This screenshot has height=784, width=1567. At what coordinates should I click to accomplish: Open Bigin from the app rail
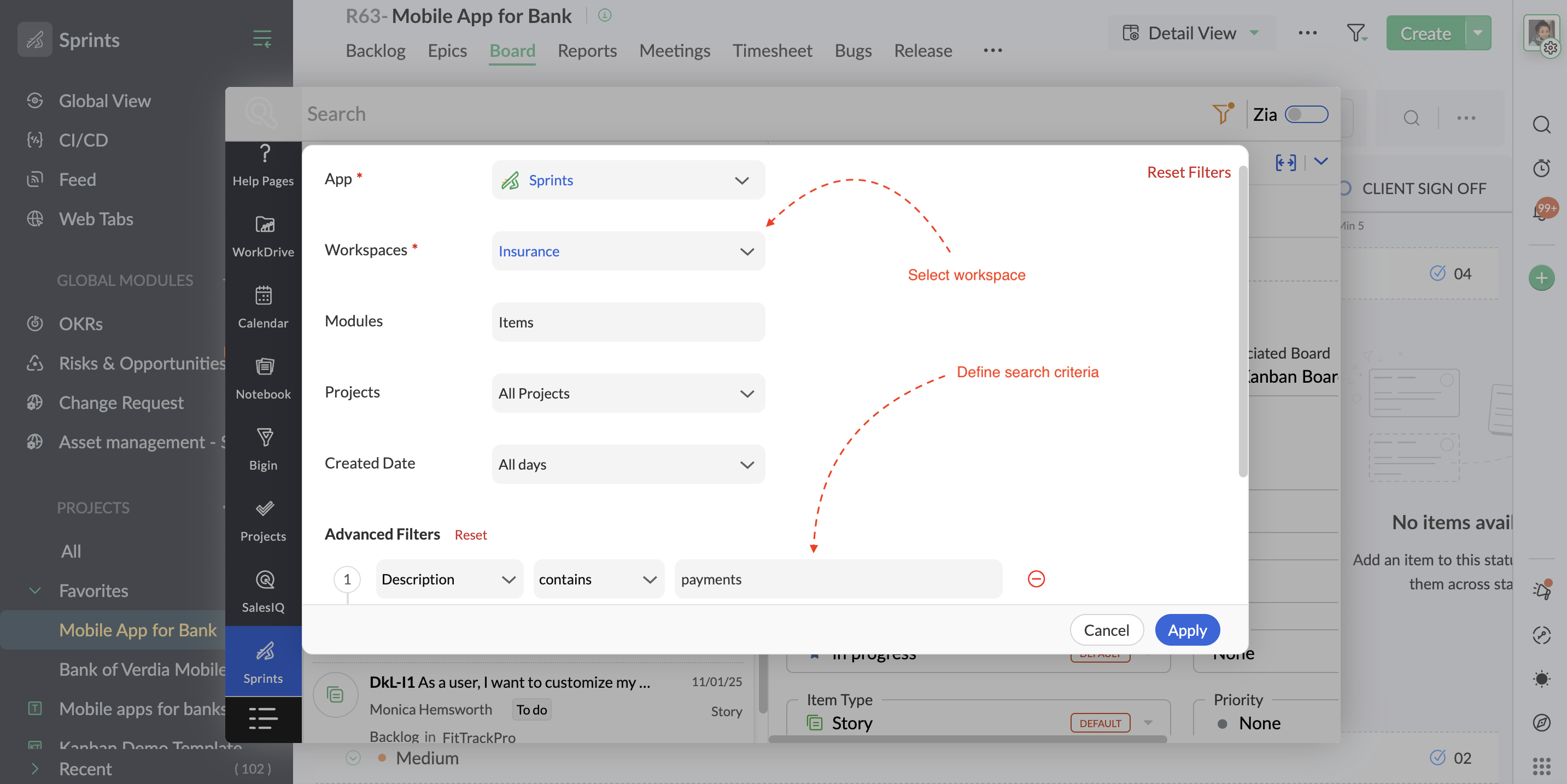pos(263,450)
